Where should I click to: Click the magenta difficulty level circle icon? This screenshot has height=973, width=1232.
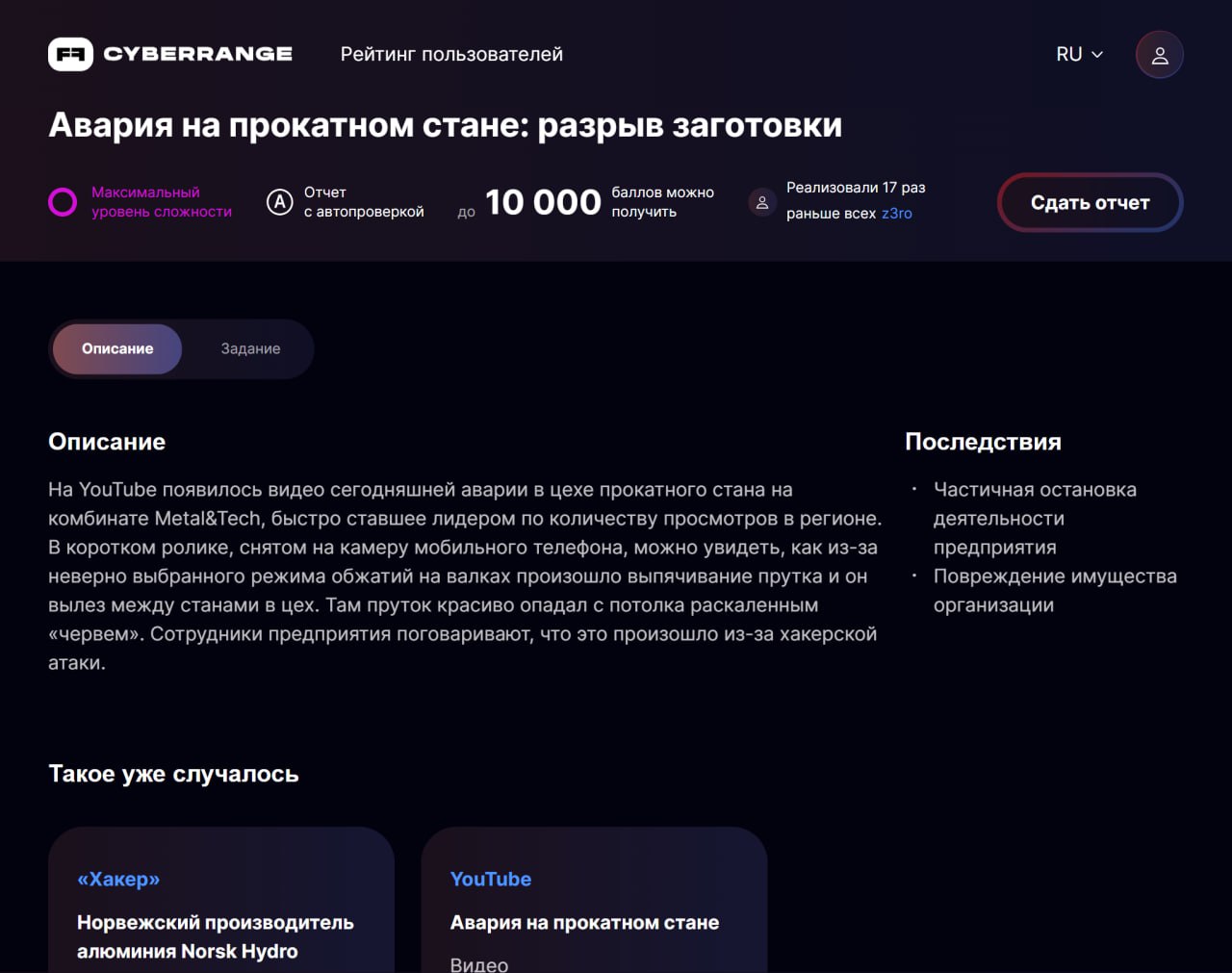(x=63, y=202)
